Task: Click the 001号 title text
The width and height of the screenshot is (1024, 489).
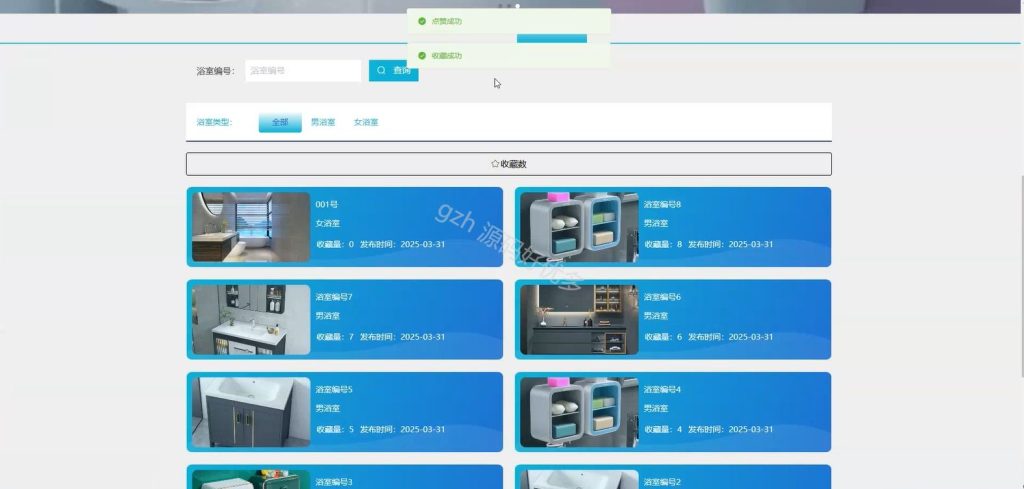Action: [x=327, y=204]
